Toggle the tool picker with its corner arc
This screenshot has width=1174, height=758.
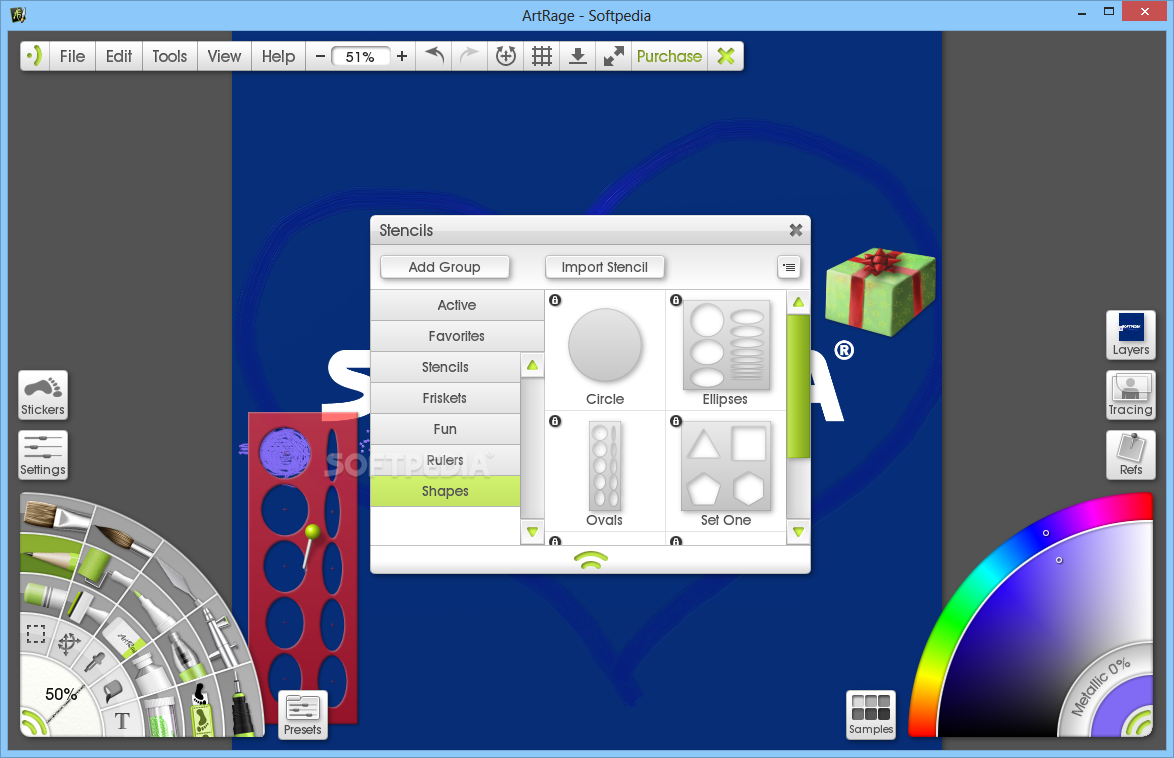tap(33, 722)
